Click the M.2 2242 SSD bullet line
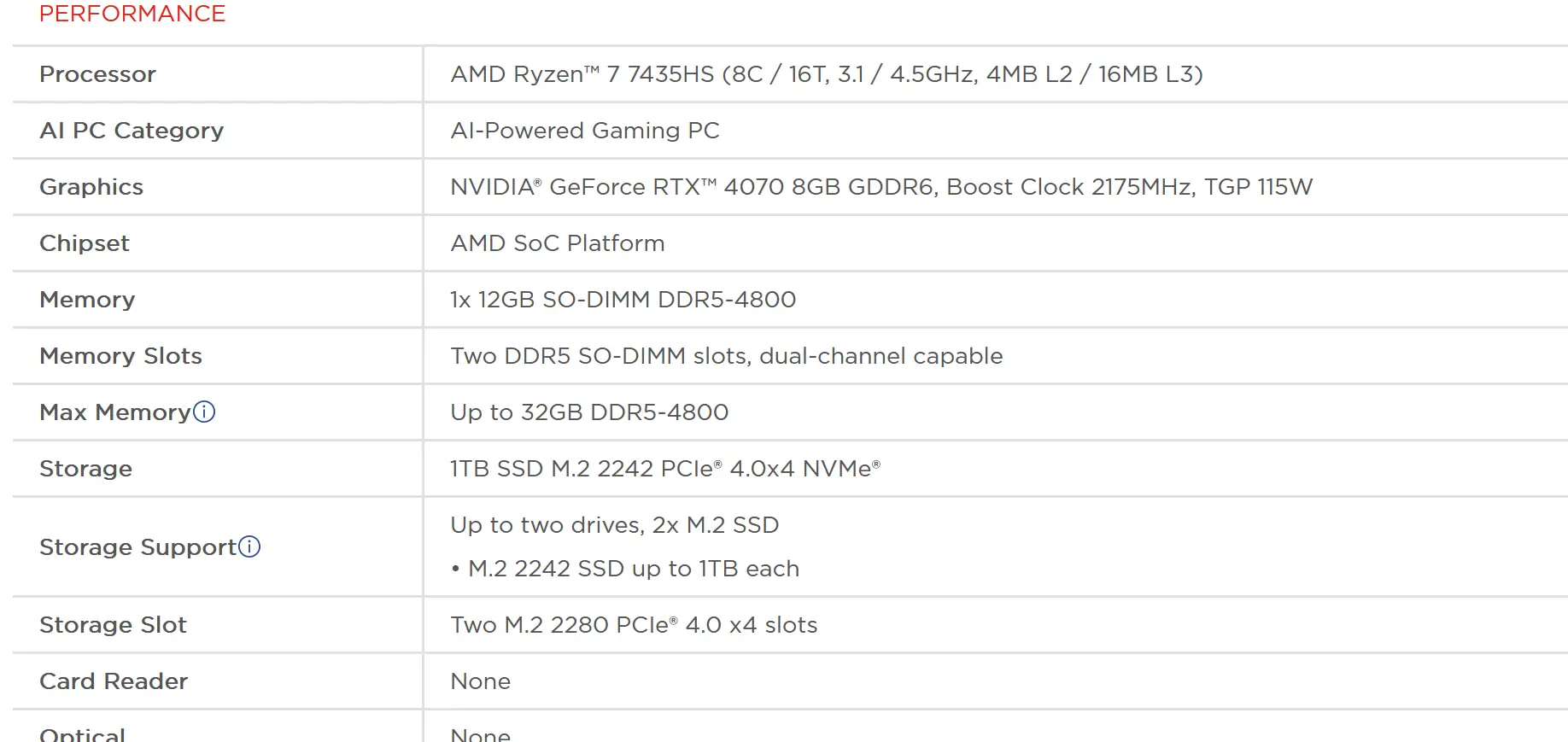 coord(625,569)
